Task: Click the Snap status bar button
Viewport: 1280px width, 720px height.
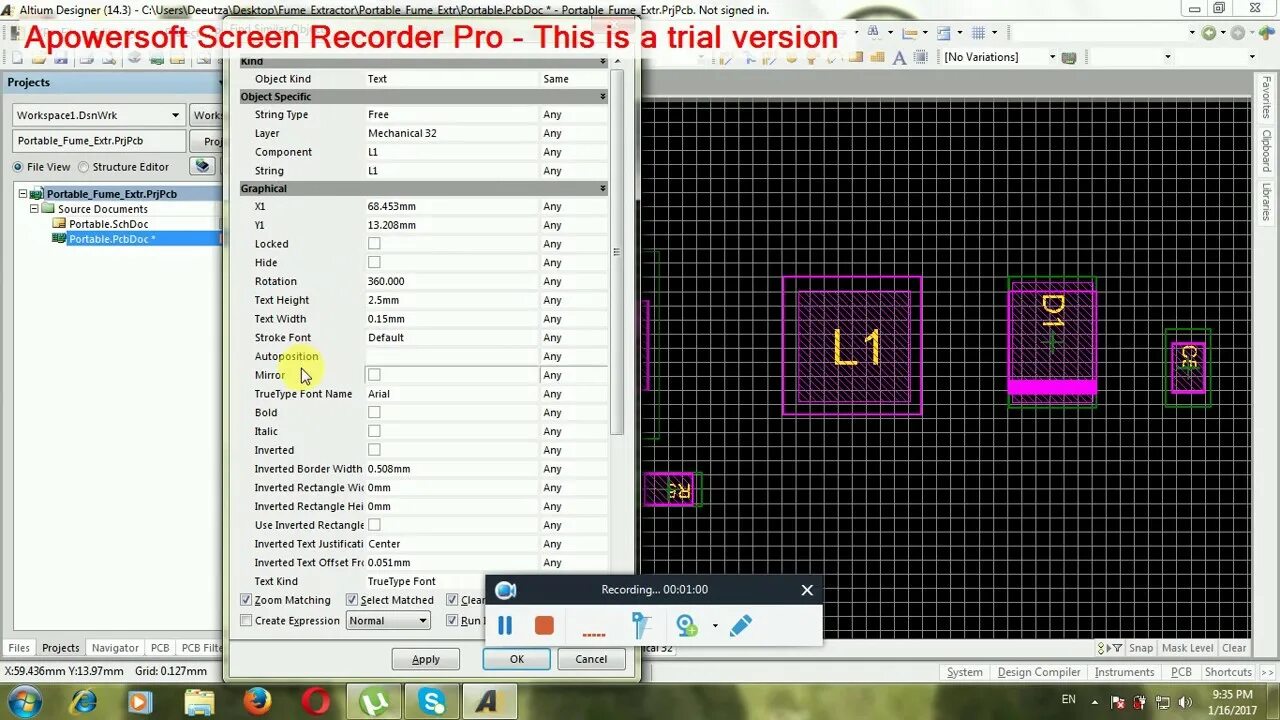Action: [x=1141, y=648]
